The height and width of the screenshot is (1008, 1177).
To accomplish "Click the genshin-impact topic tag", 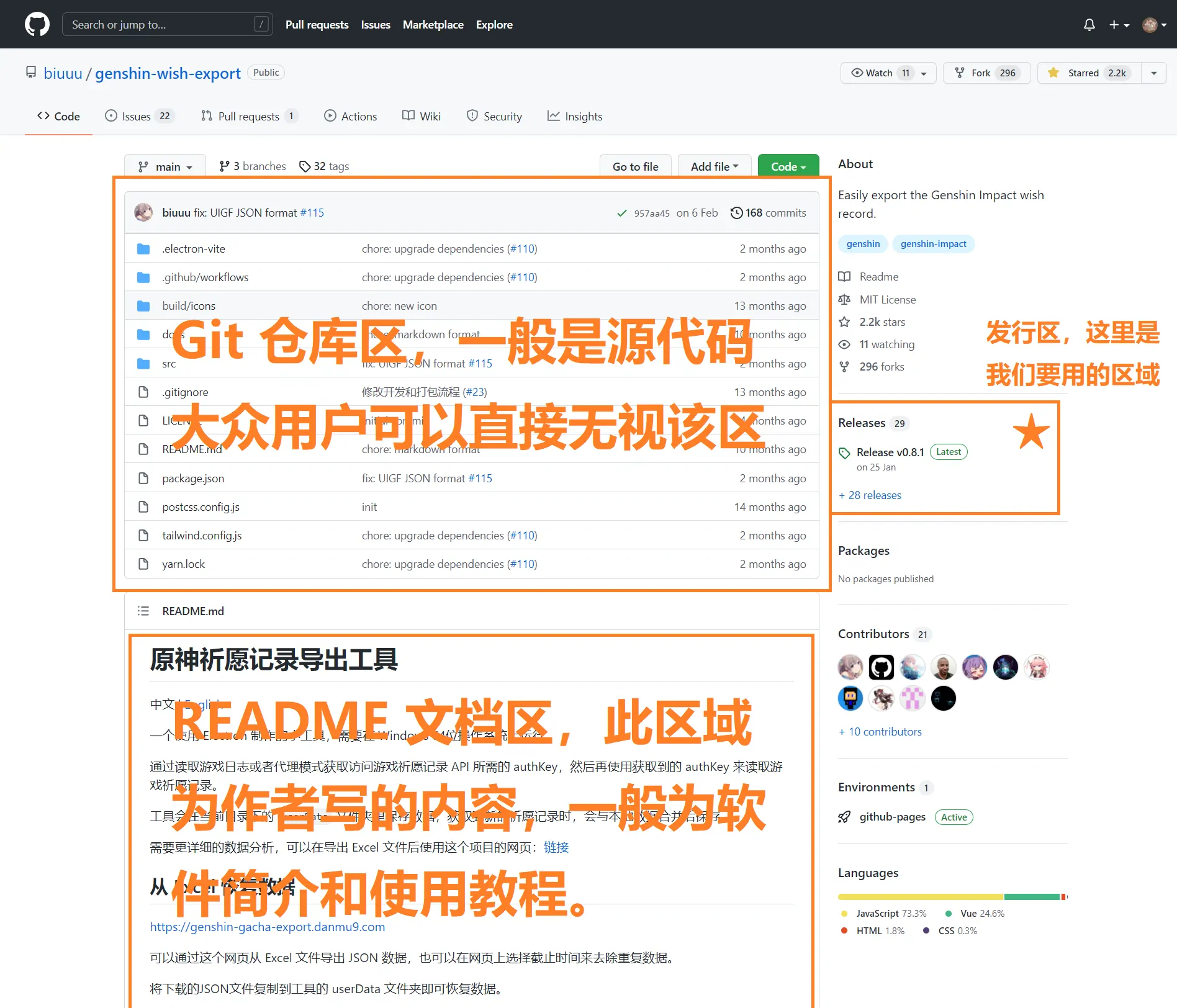I will click(934, 244).
